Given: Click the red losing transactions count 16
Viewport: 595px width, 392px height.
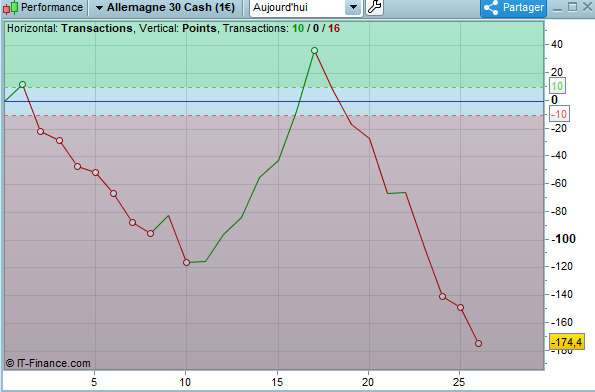Looking at the screenshot, I should pyautogui.click(x=334, y=28).
